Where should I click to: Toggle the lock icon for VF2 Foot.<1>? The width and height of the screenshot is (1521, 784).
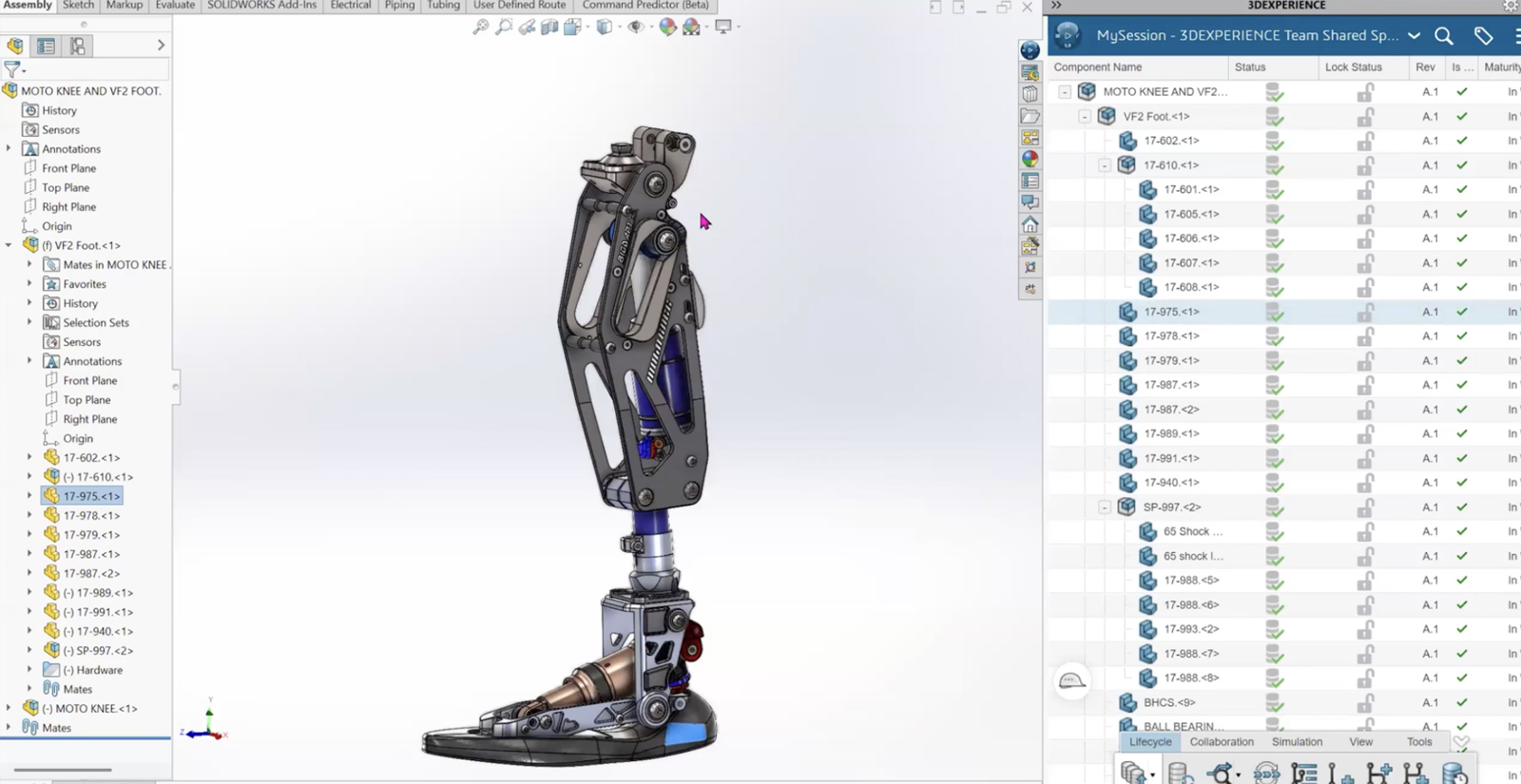click(x=1365, y=117)
